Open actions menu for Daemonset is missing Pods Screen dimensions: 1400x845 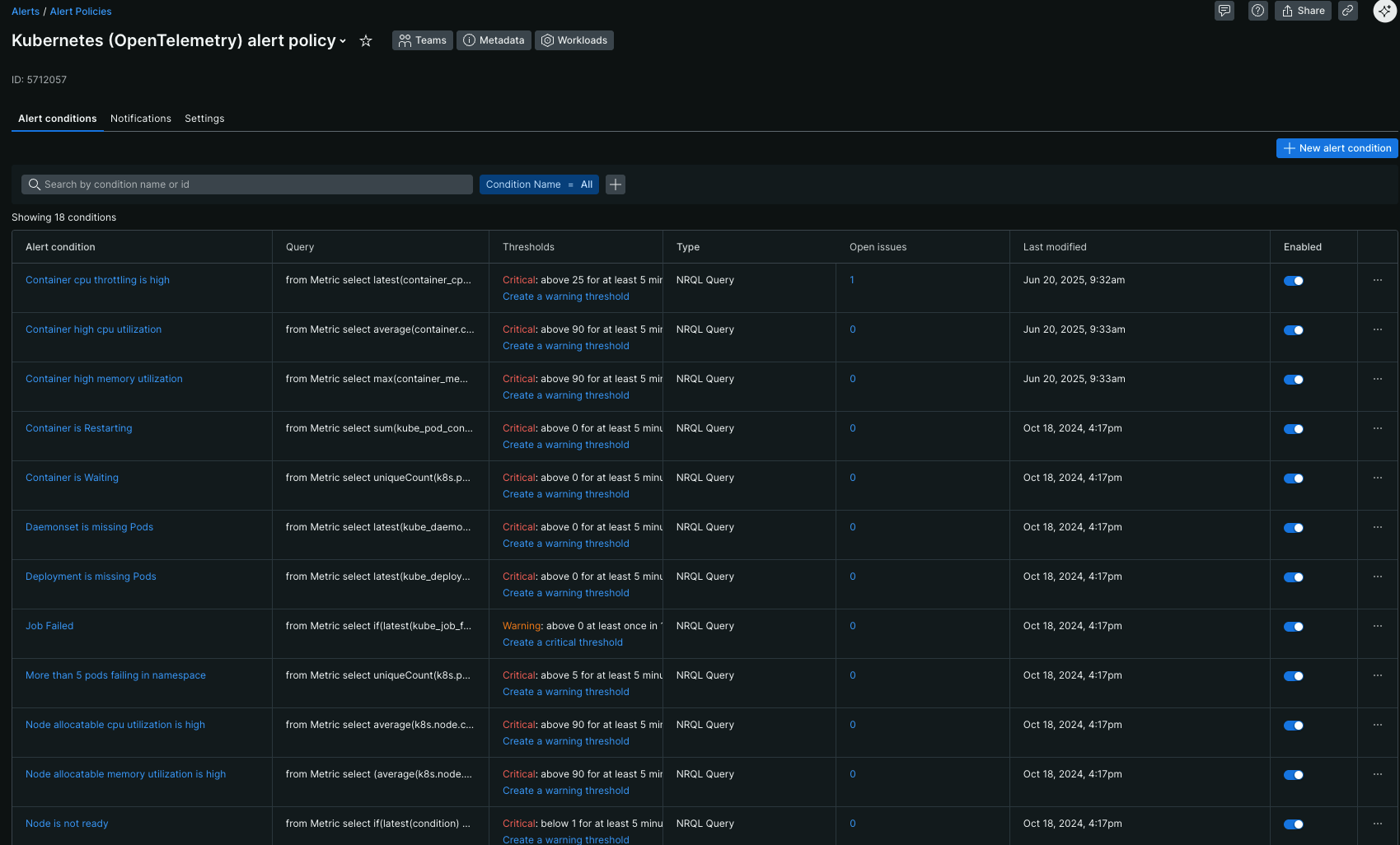[x=1378, y=527]
